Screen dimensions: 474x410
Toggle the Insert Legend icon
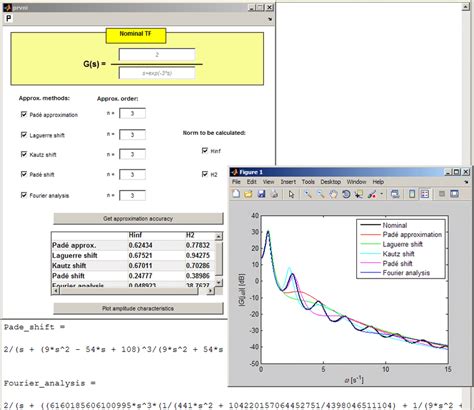point(425,194)
